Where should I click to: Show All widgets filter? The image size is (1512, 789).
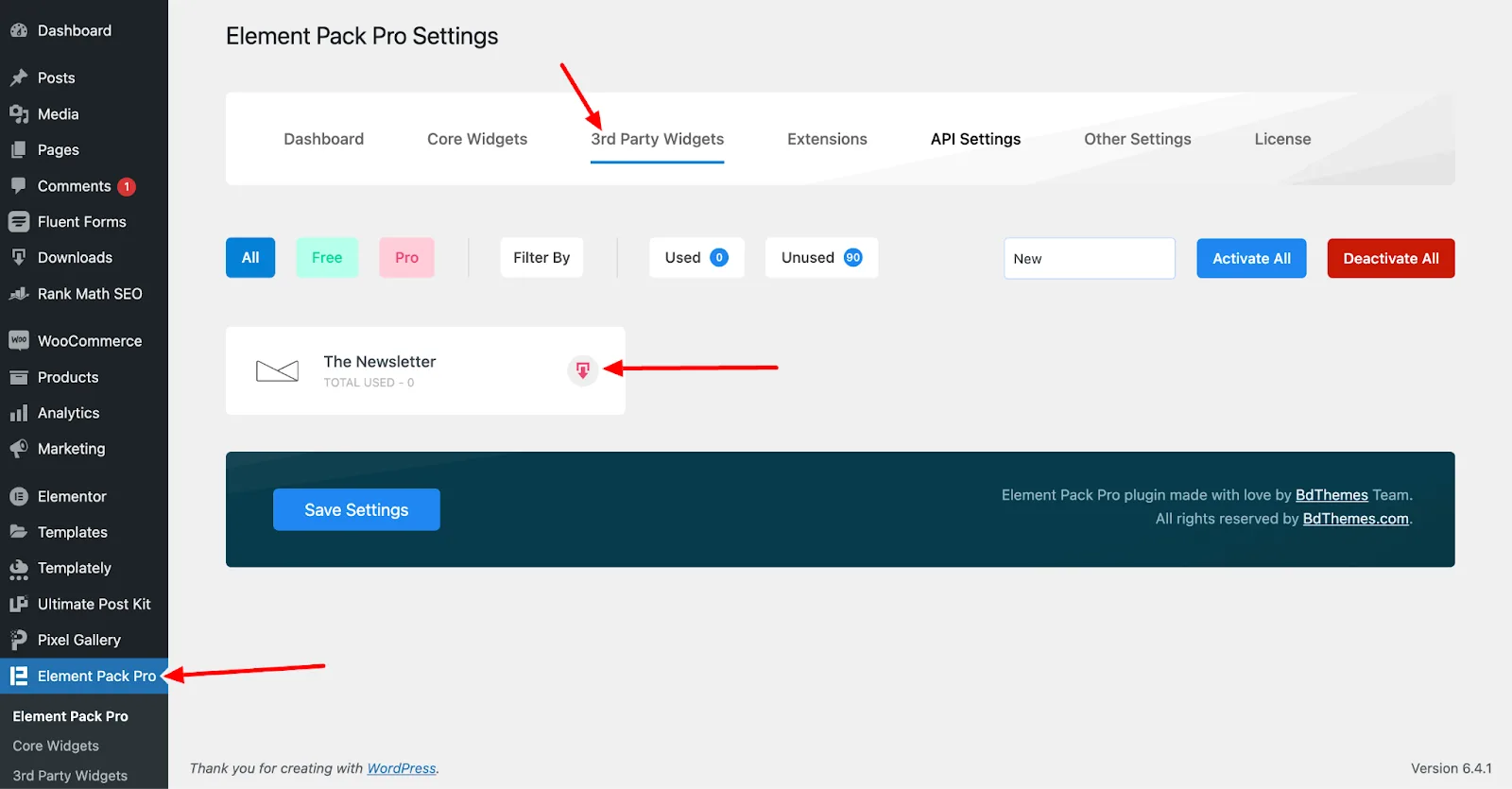click(250, 258)
